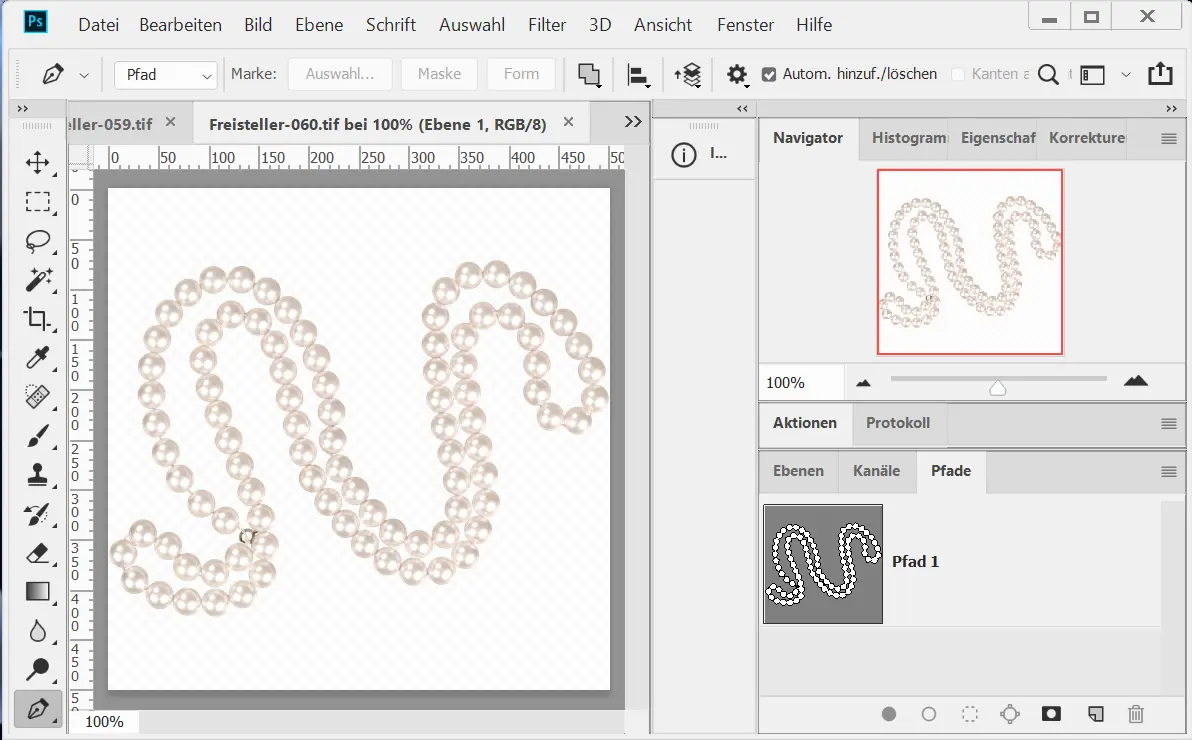Toggle the Kanten ausrichten checkbox

click(x=958, y=74)
